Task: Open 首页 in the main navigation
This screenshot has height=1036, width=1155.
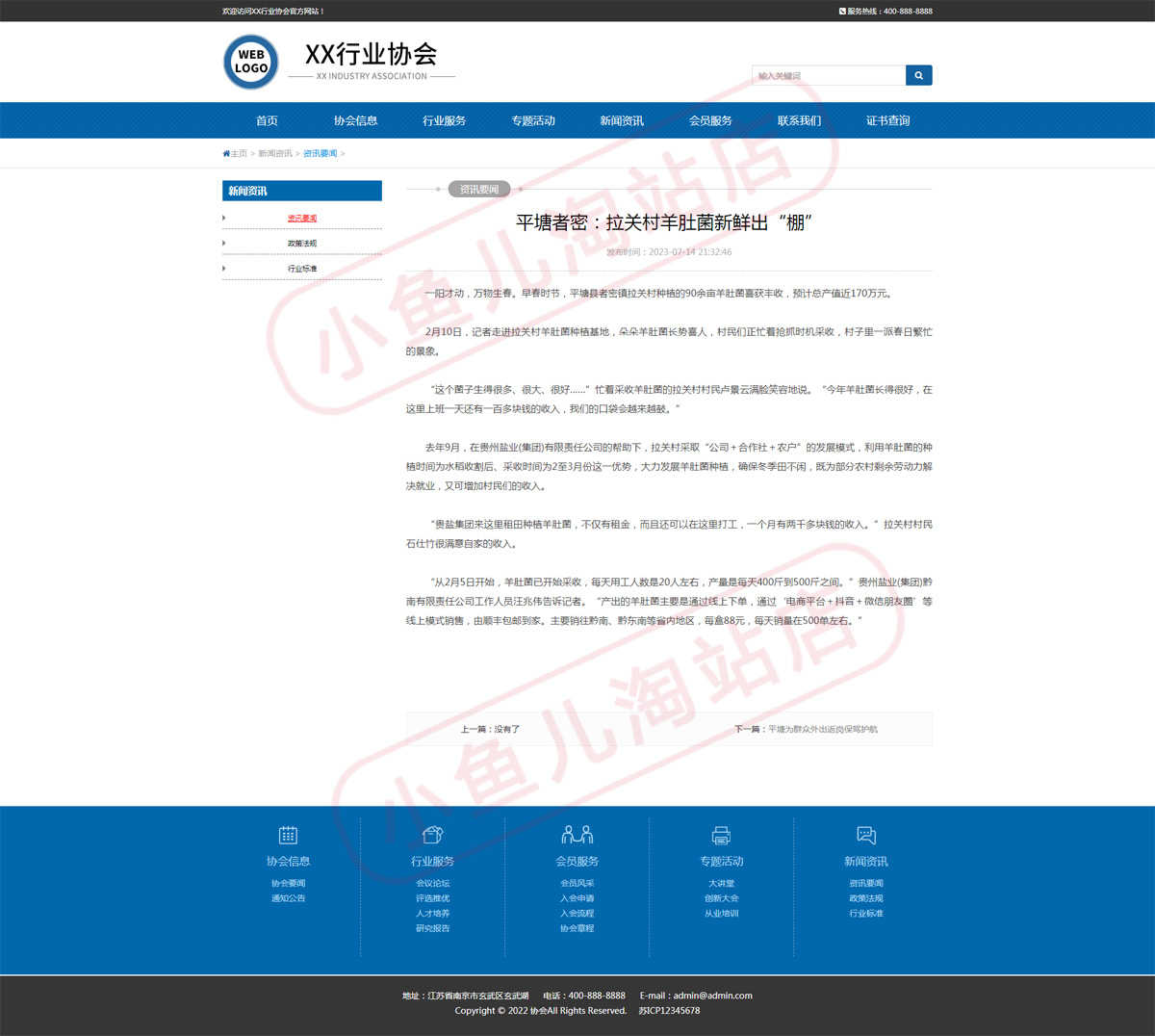Action: (267, 120)
